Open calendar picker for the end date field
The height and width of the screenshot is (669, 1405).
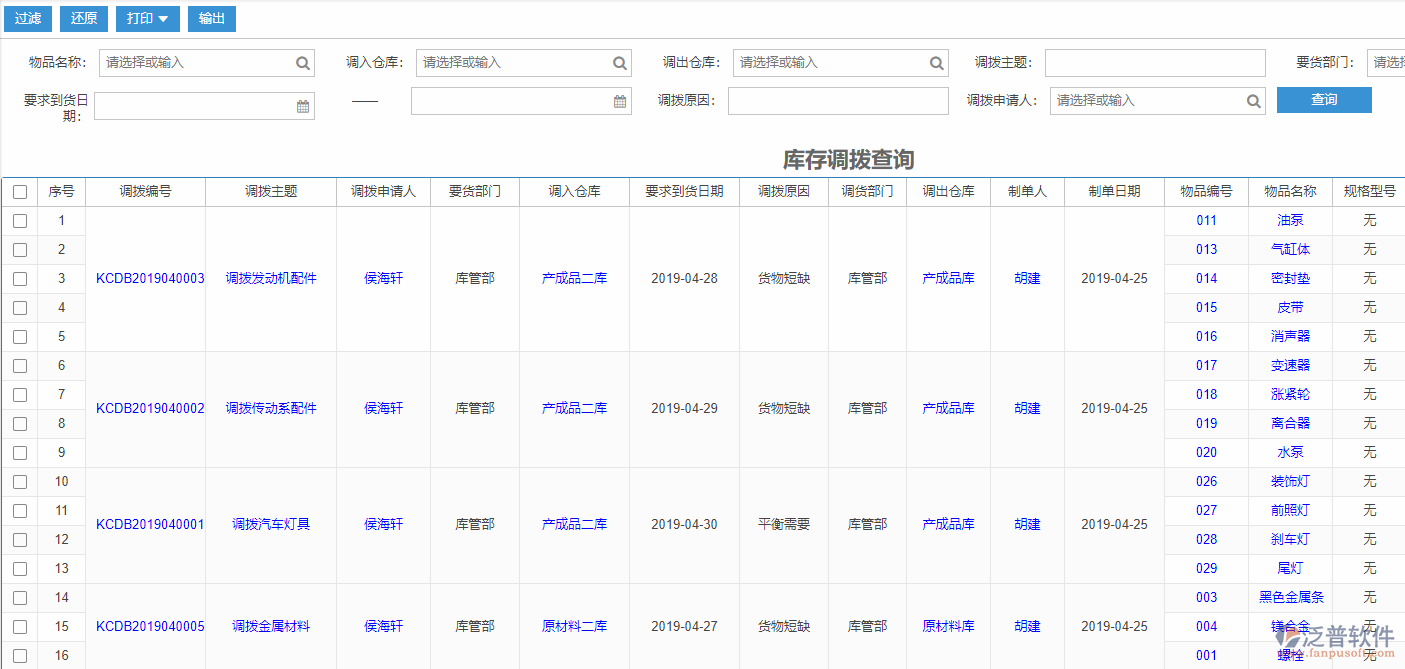[x=619, y=100]
